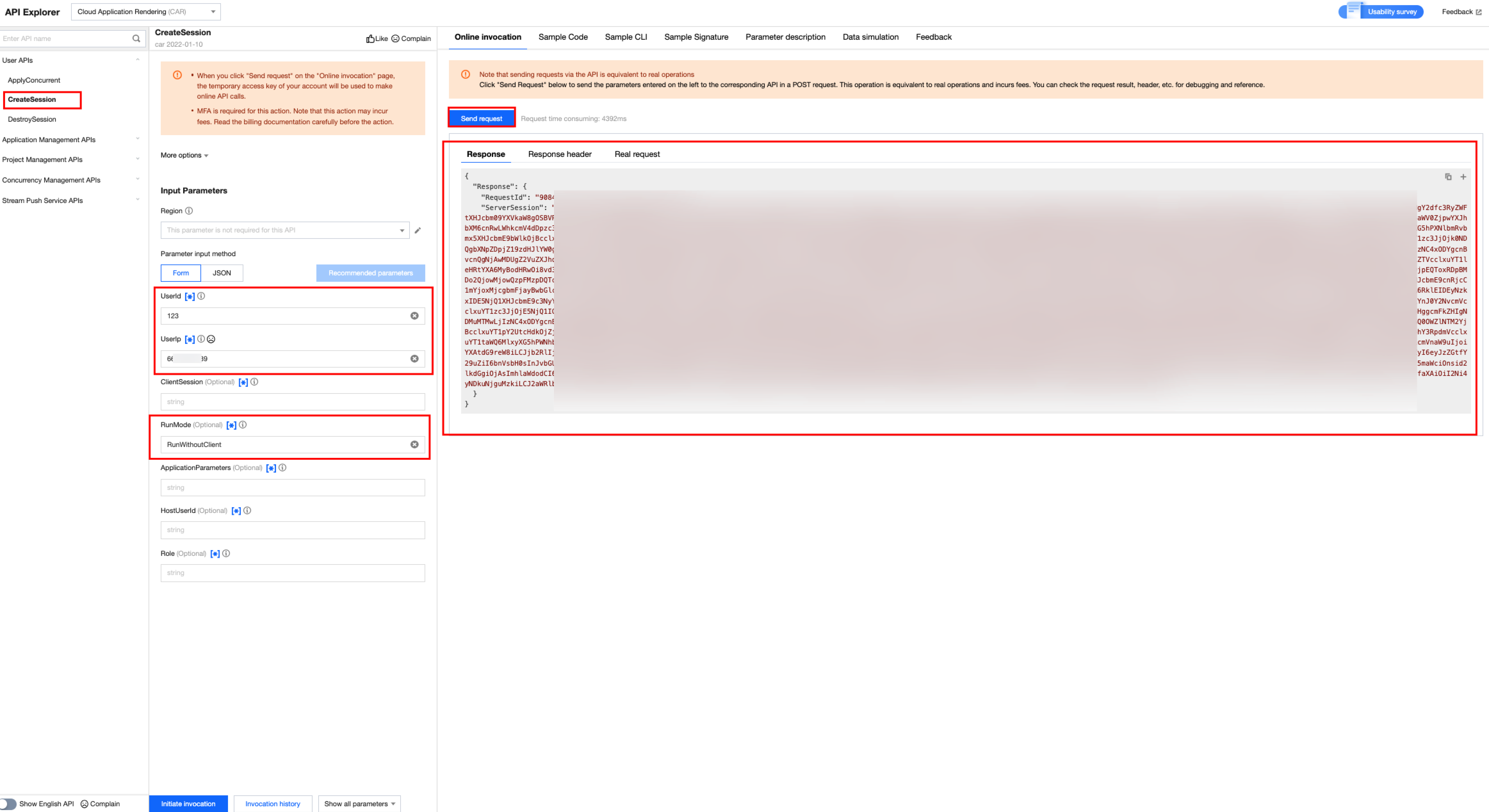Click the API name search magnifier icon

136,38
